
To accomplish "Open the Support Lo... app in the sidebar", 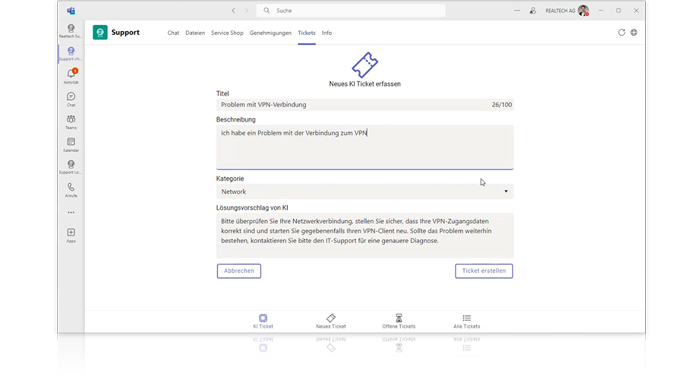I will point(71,167).
